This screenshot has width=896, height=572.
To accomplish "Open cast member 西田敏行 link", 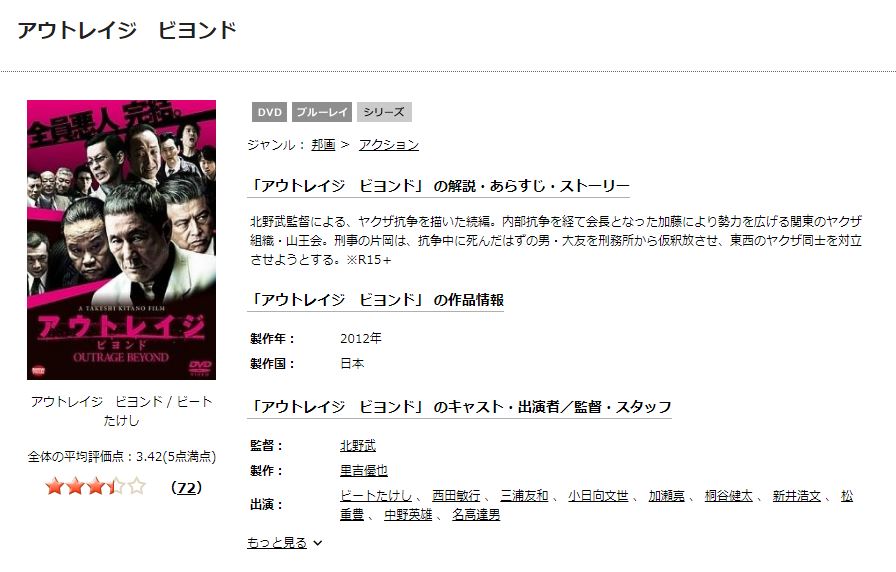I will tap(456, 496).
